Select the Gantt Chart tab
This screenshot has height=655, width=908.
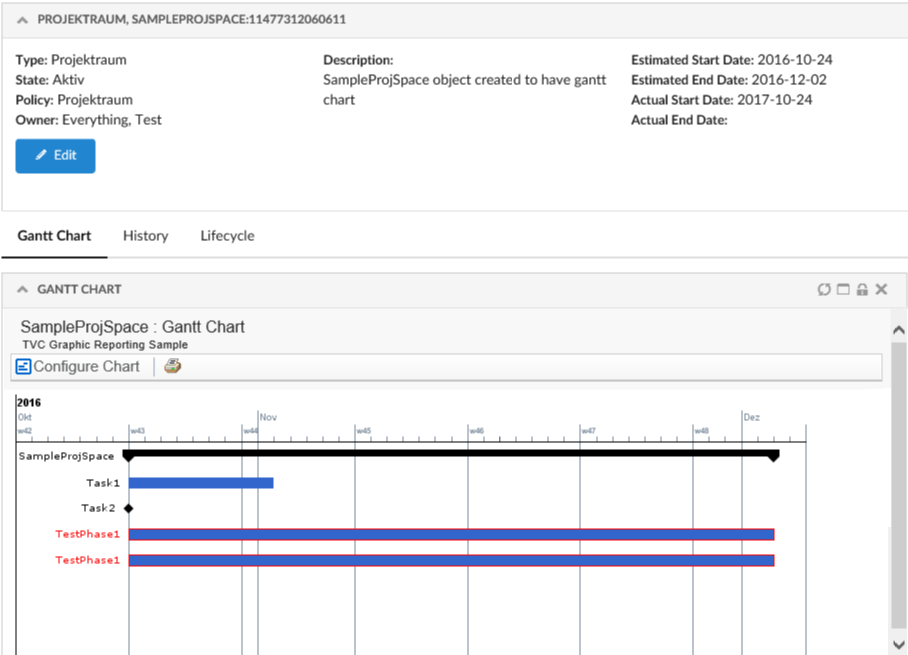[54, 236]
